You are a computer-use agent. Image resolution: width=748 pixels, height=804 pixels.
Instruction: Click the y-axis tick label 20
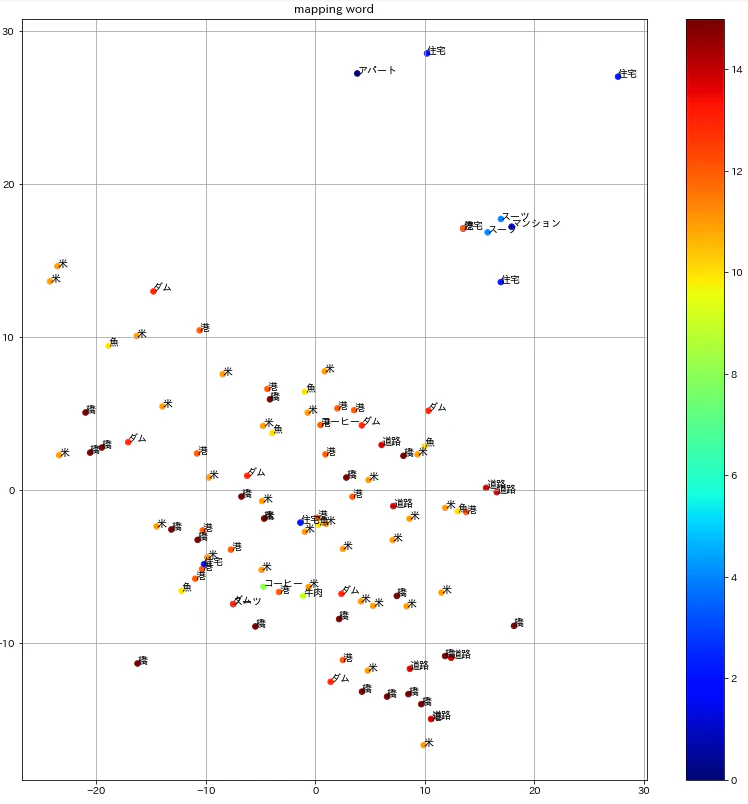point(8,185)
